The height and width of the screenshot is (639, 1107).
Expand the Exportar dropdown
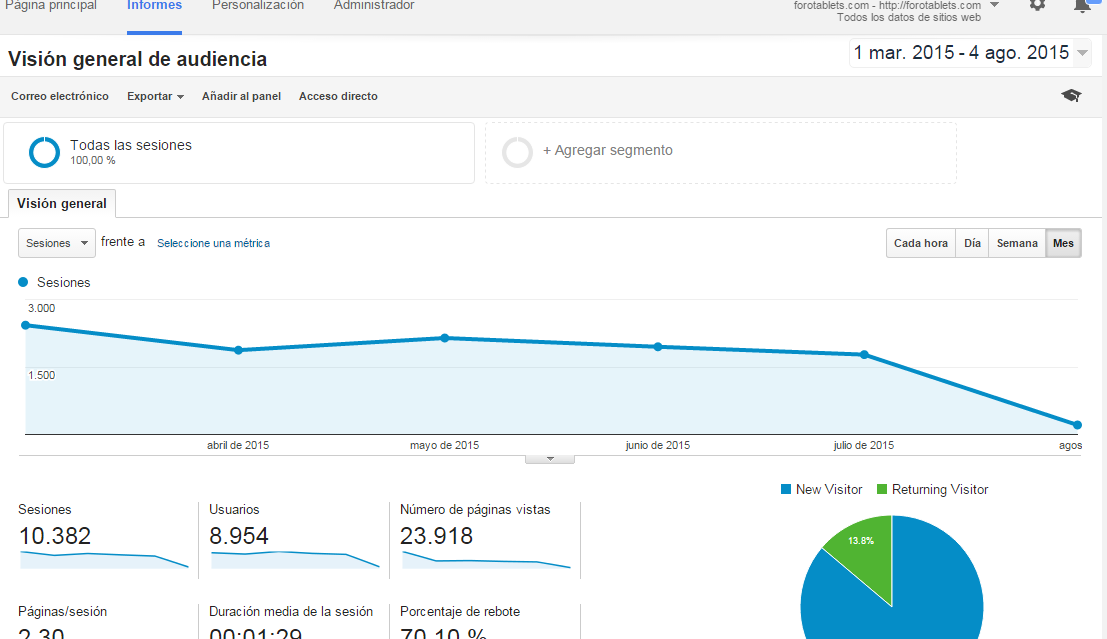(x=155, y=96)
